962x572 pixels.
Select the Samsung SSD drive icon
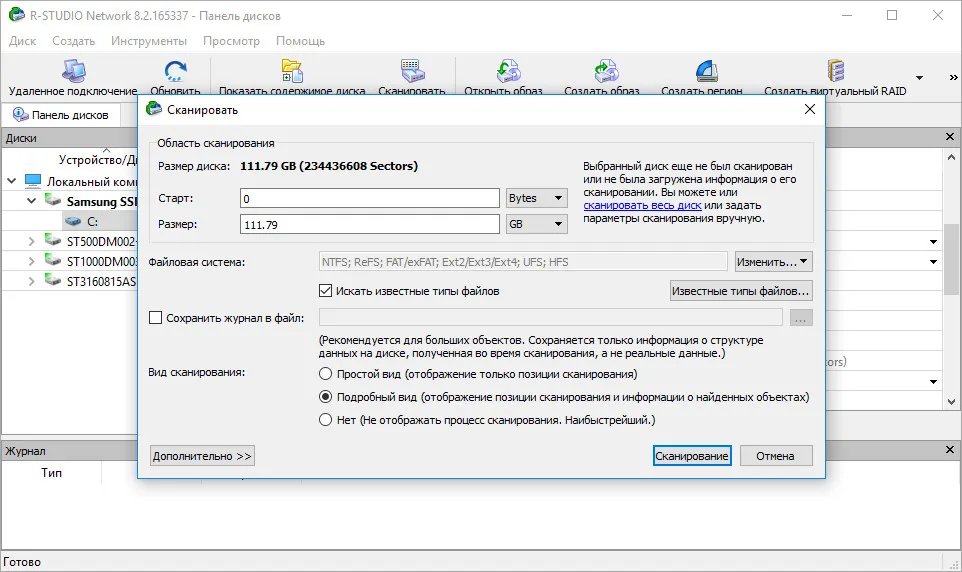click(x=53, y=201)
